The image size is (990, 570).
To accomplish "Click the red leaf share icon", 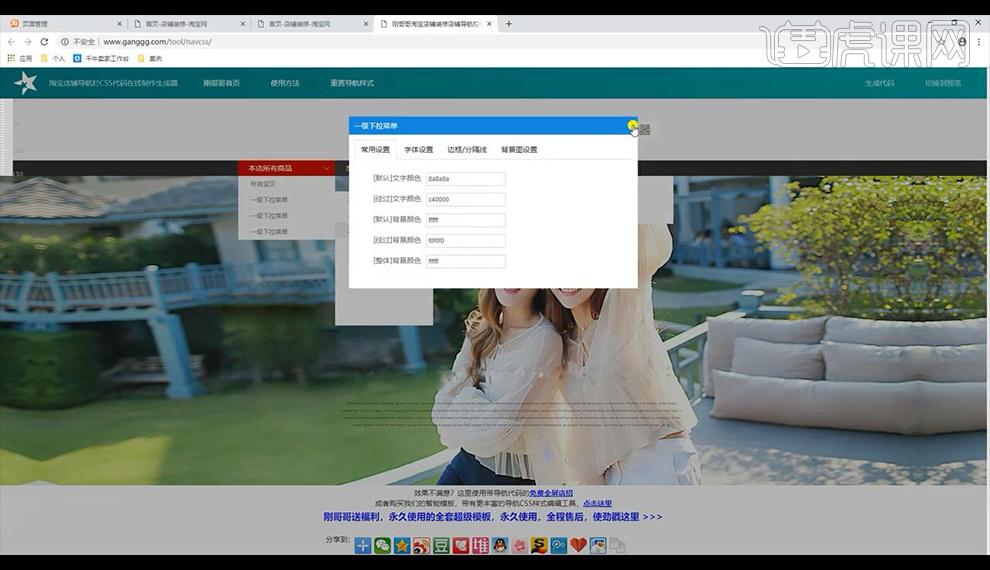I will click(x=460, y=545).
